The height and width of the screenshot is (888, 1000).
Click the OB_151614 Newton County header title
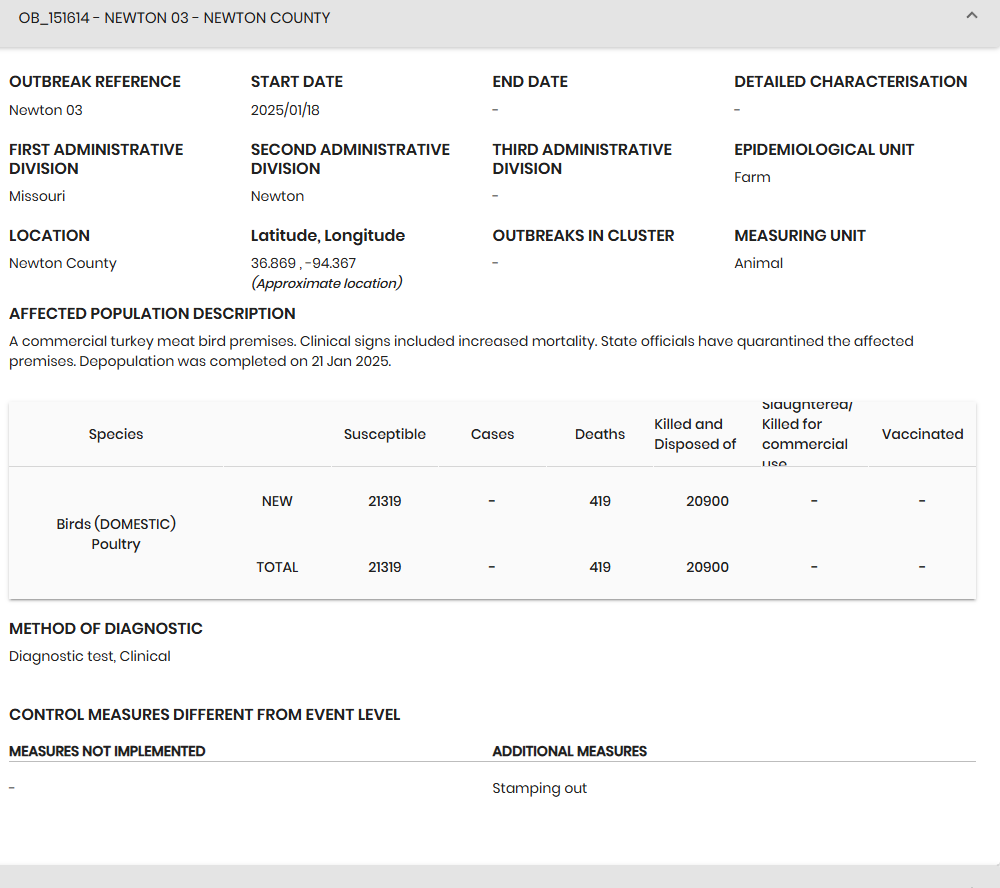pyautogui.click(x=174, y=18)
